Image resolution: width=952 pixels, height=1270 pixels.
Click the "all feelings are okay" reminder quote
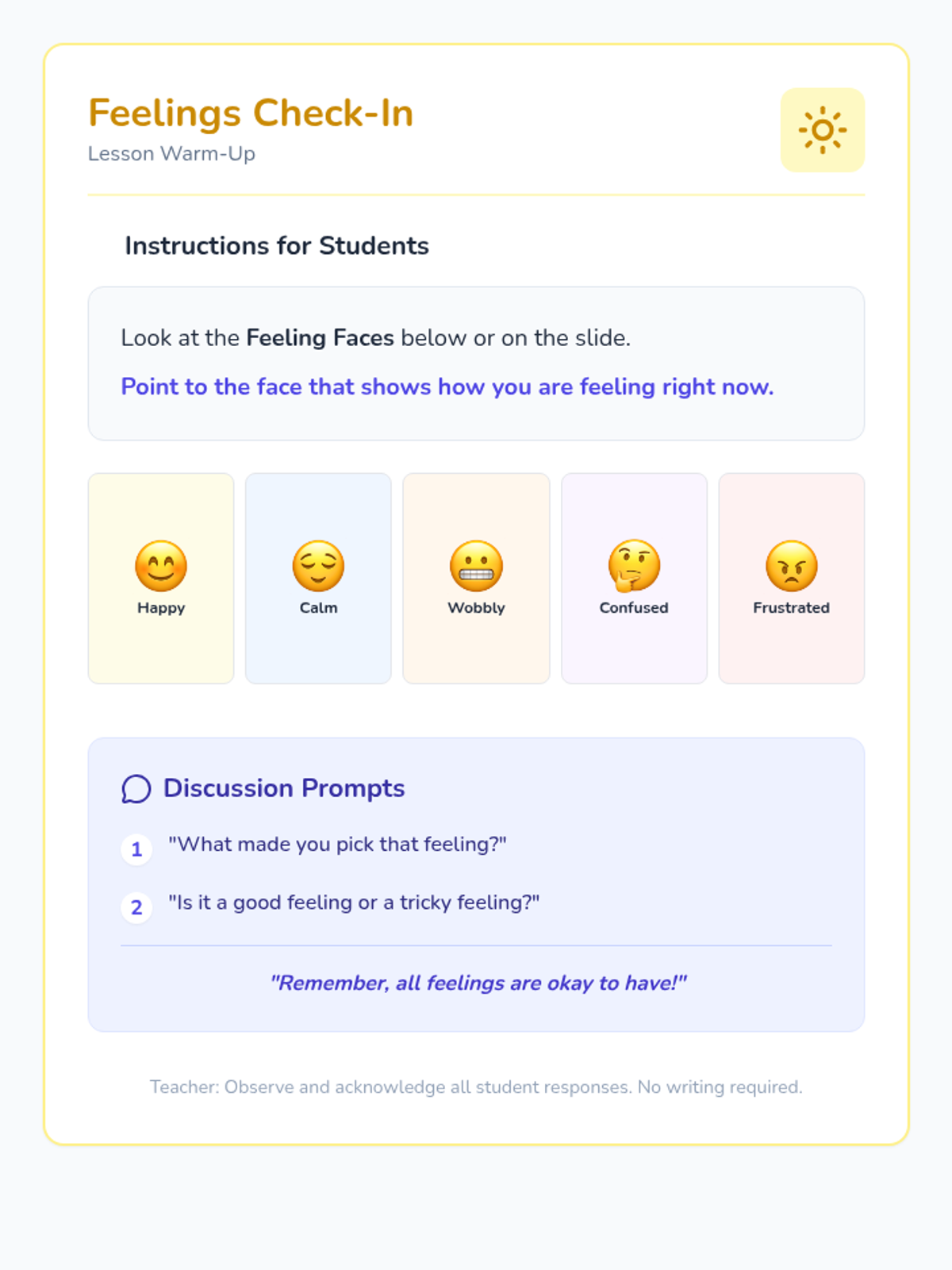(478, 983)
